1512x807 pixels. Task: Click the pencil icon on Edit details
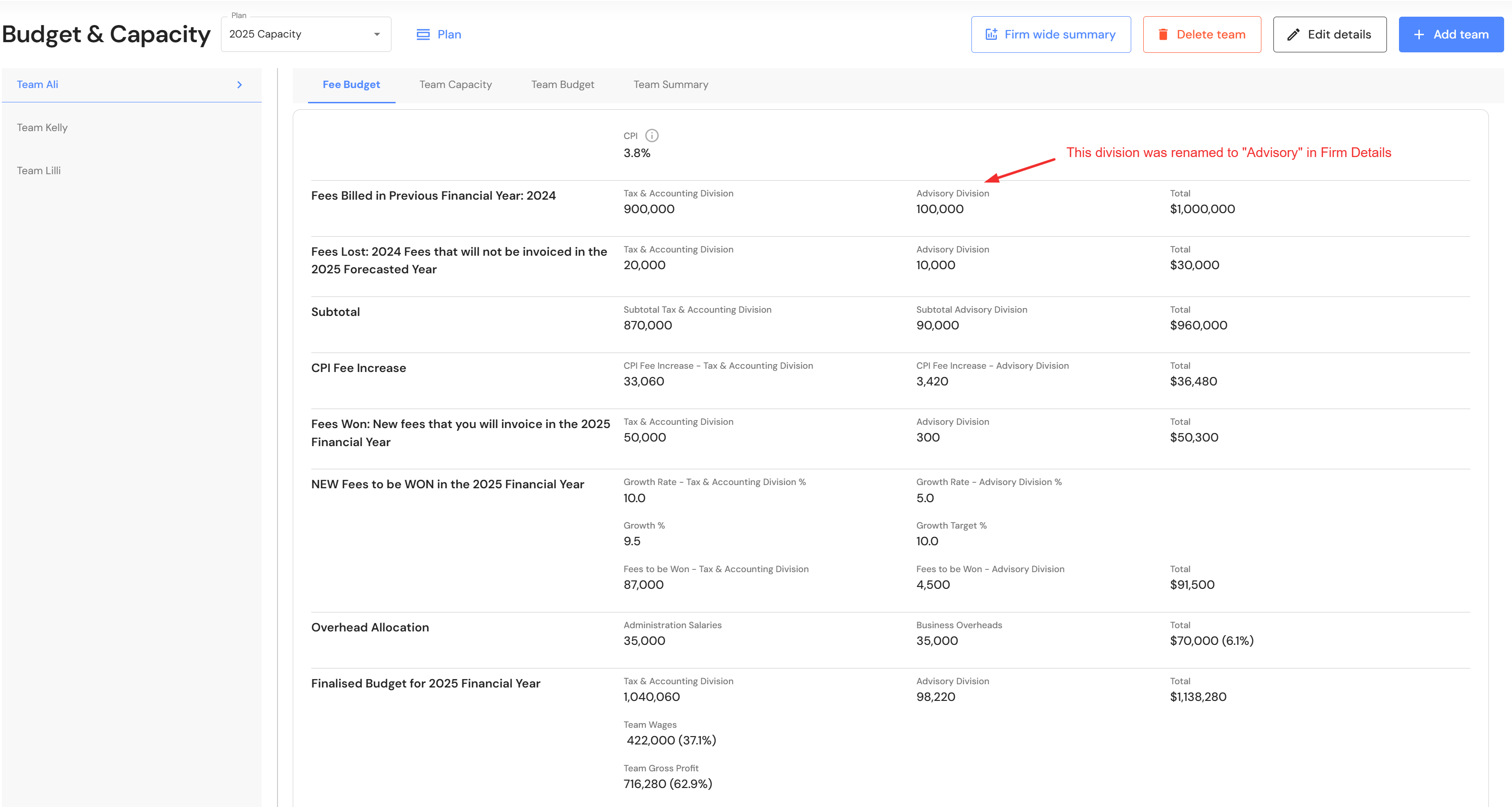point(1293,35)
